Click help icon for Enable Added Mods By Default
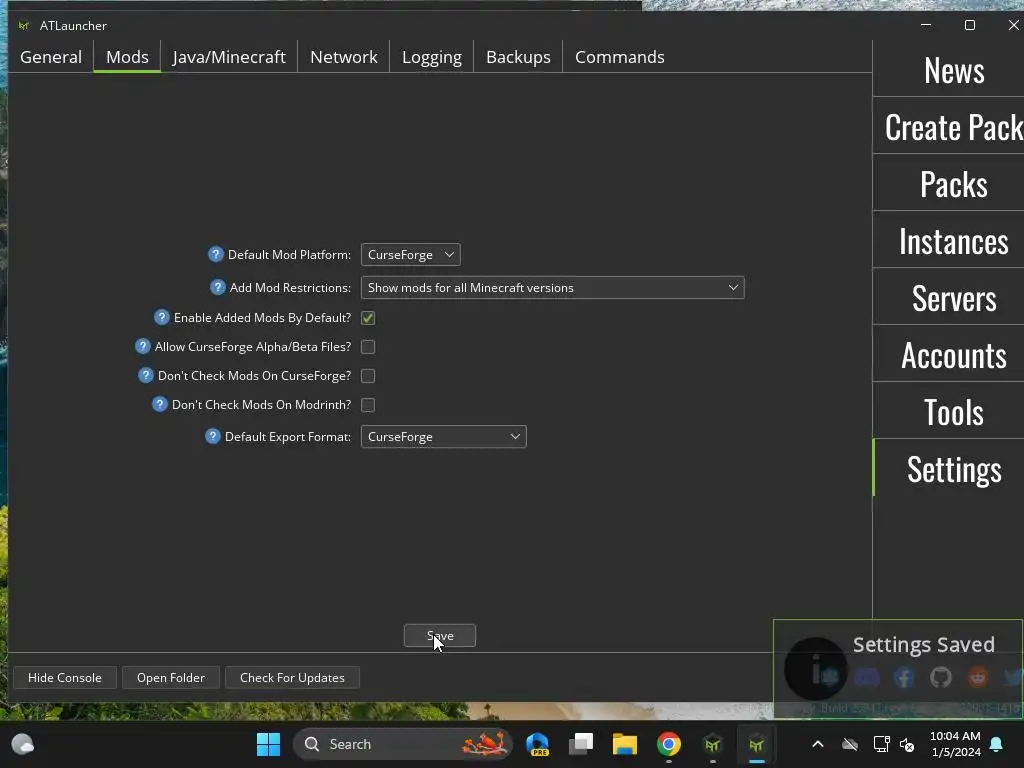This screenshot has height=768, width=1024. [161, 317]
